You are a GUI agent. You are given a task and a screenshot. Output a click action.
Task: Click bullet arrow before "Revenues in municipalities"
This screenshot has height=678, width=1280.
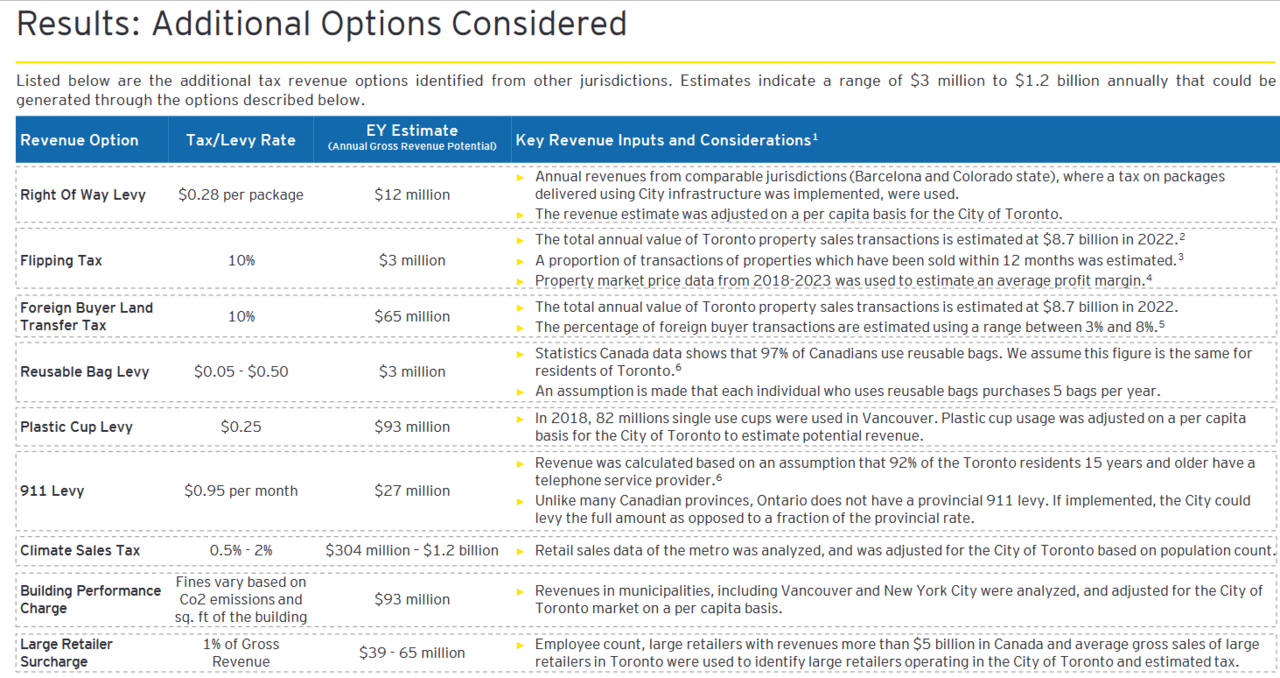(x=520, y=591)
